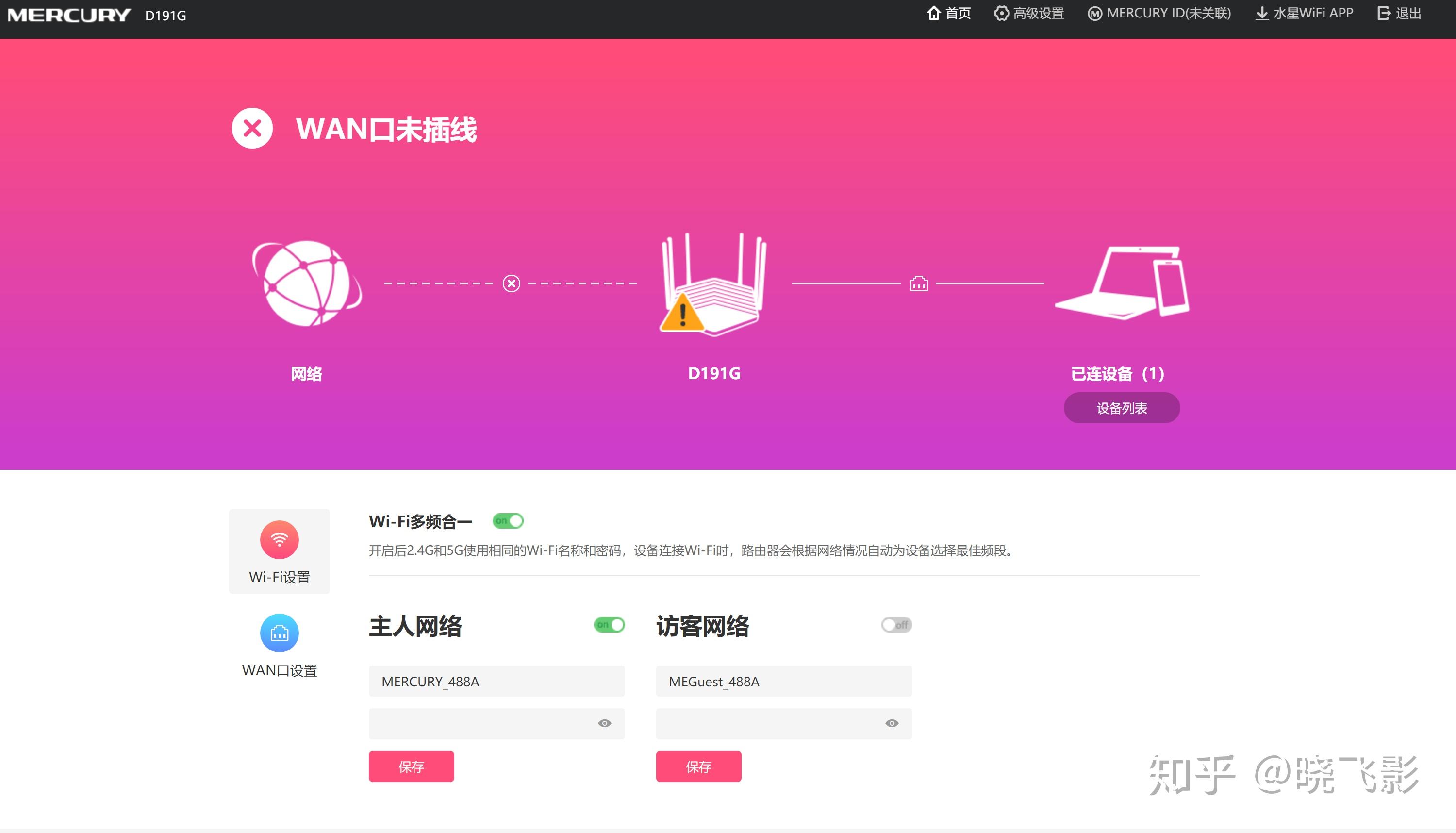Open 设备列表 device list
This screenshot has height=833, width=1456.
tap(1122, 408)
